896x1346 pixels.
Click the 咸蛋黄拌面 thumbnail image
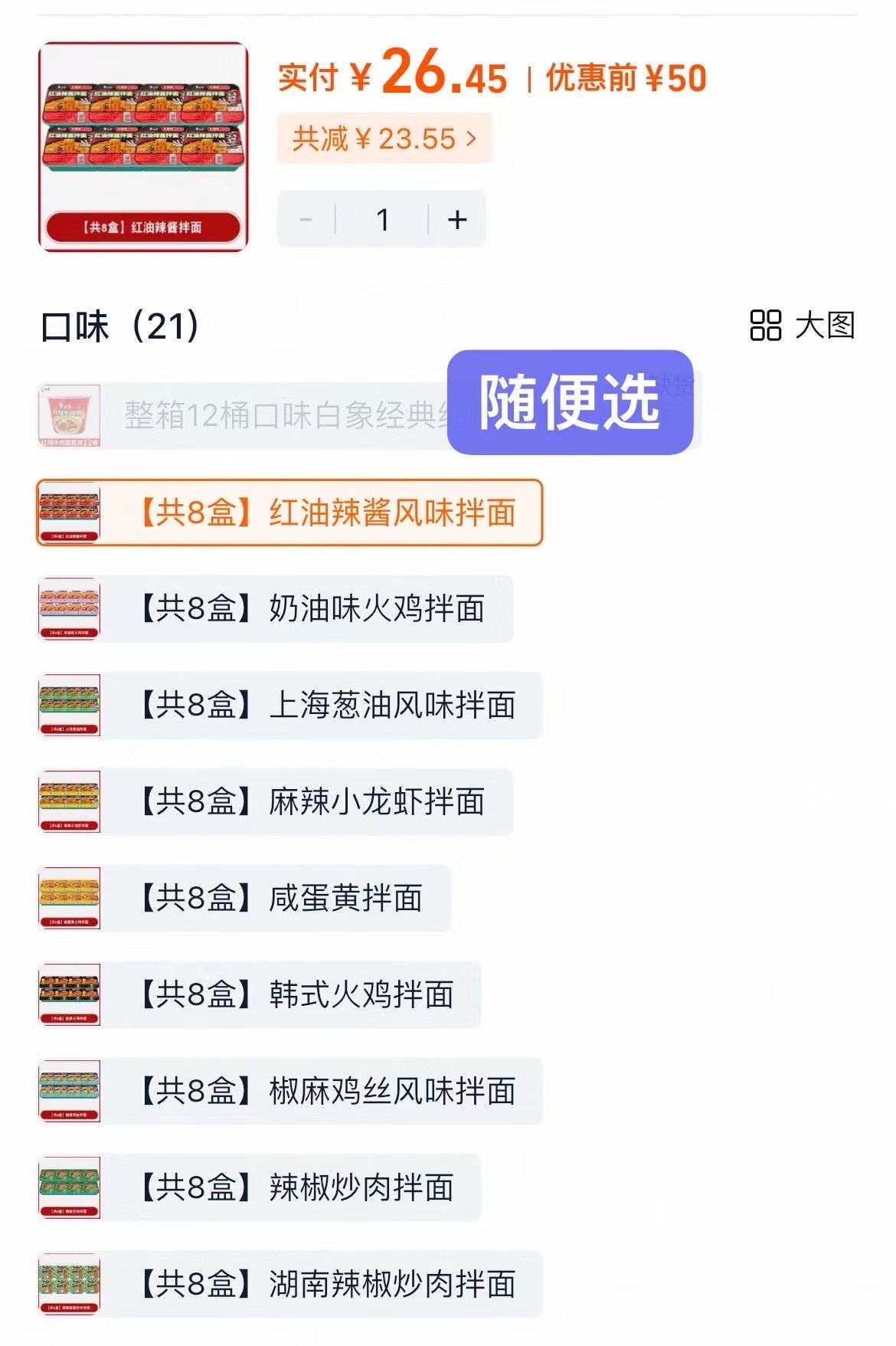pyautogui.click(x=70, y=899)
